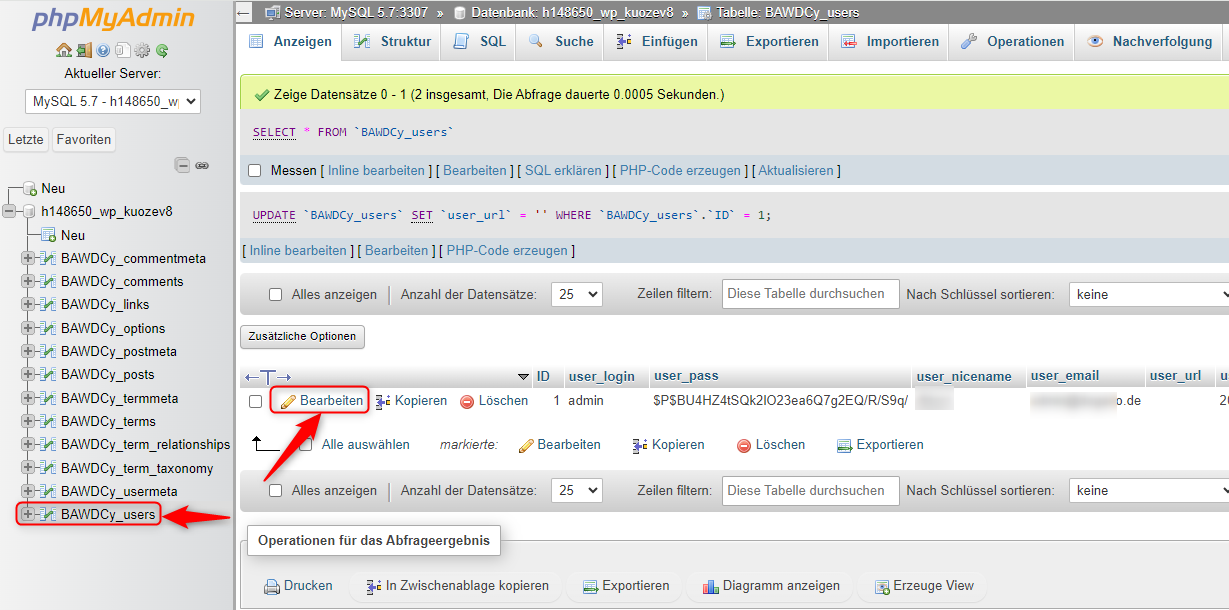The image size is (1229, 610).
Task: Toggle the Messen profiling checkbox
Action: 255,171
